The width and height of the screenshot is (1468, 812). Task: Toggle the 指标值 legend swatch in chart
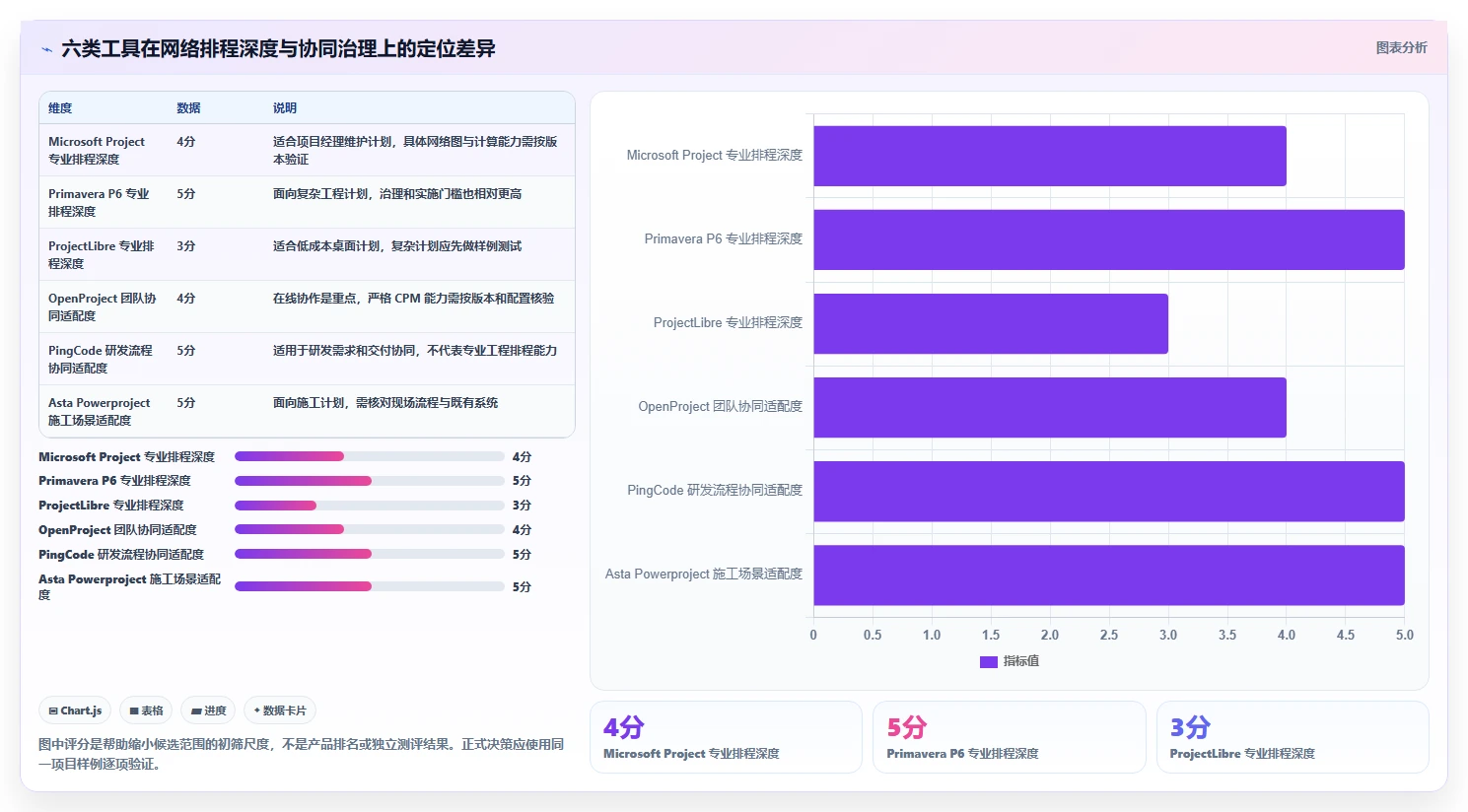[988, 661]
